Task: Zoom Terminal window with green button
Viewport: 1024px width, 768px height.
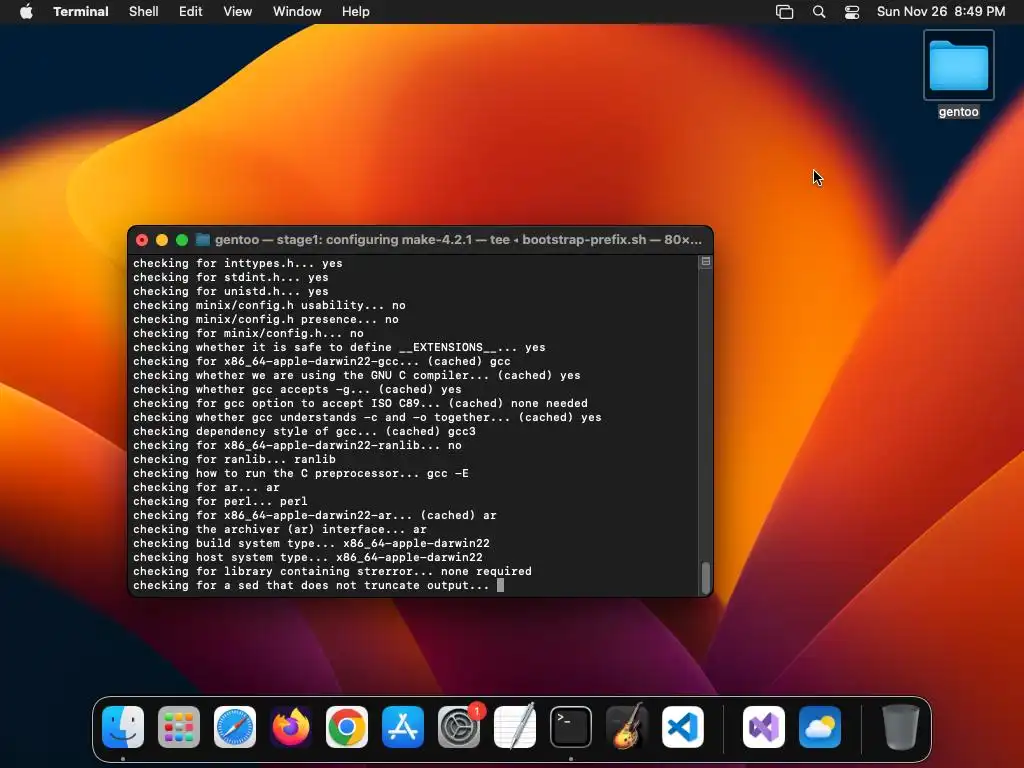Action: point(182,240)
